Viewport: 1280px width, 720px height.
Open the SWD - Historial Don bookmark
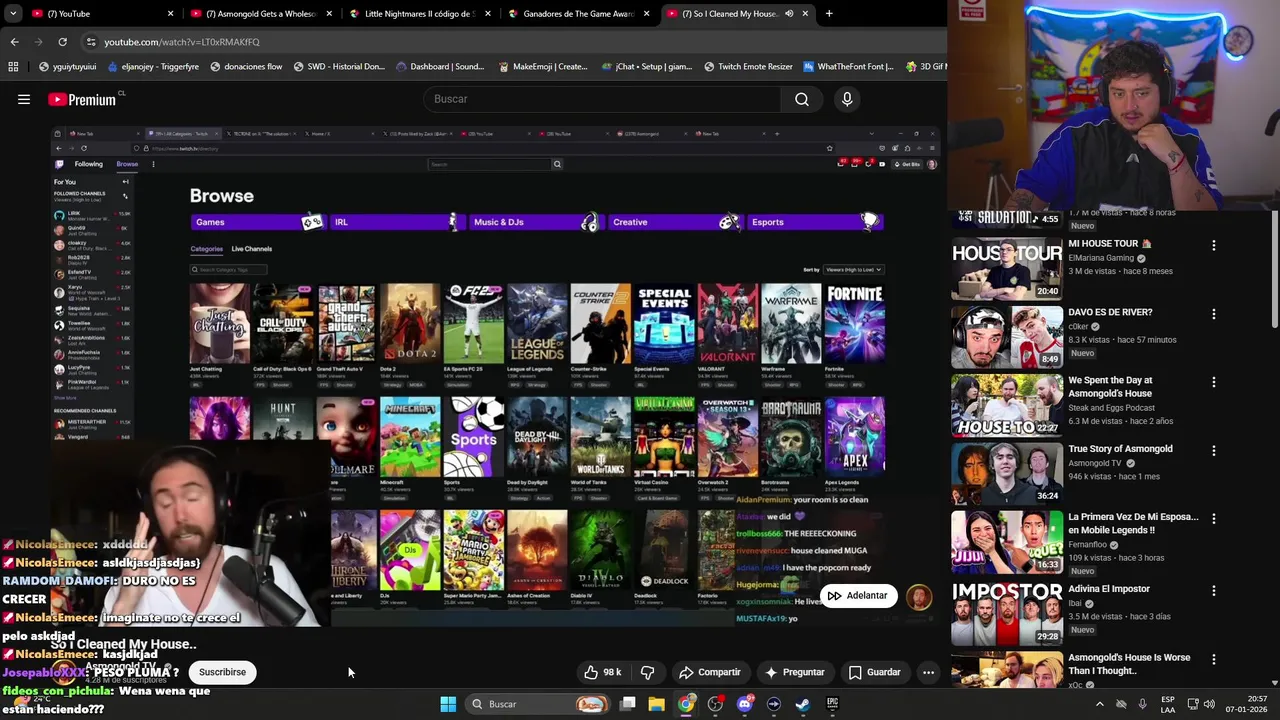tap(339, 67)
